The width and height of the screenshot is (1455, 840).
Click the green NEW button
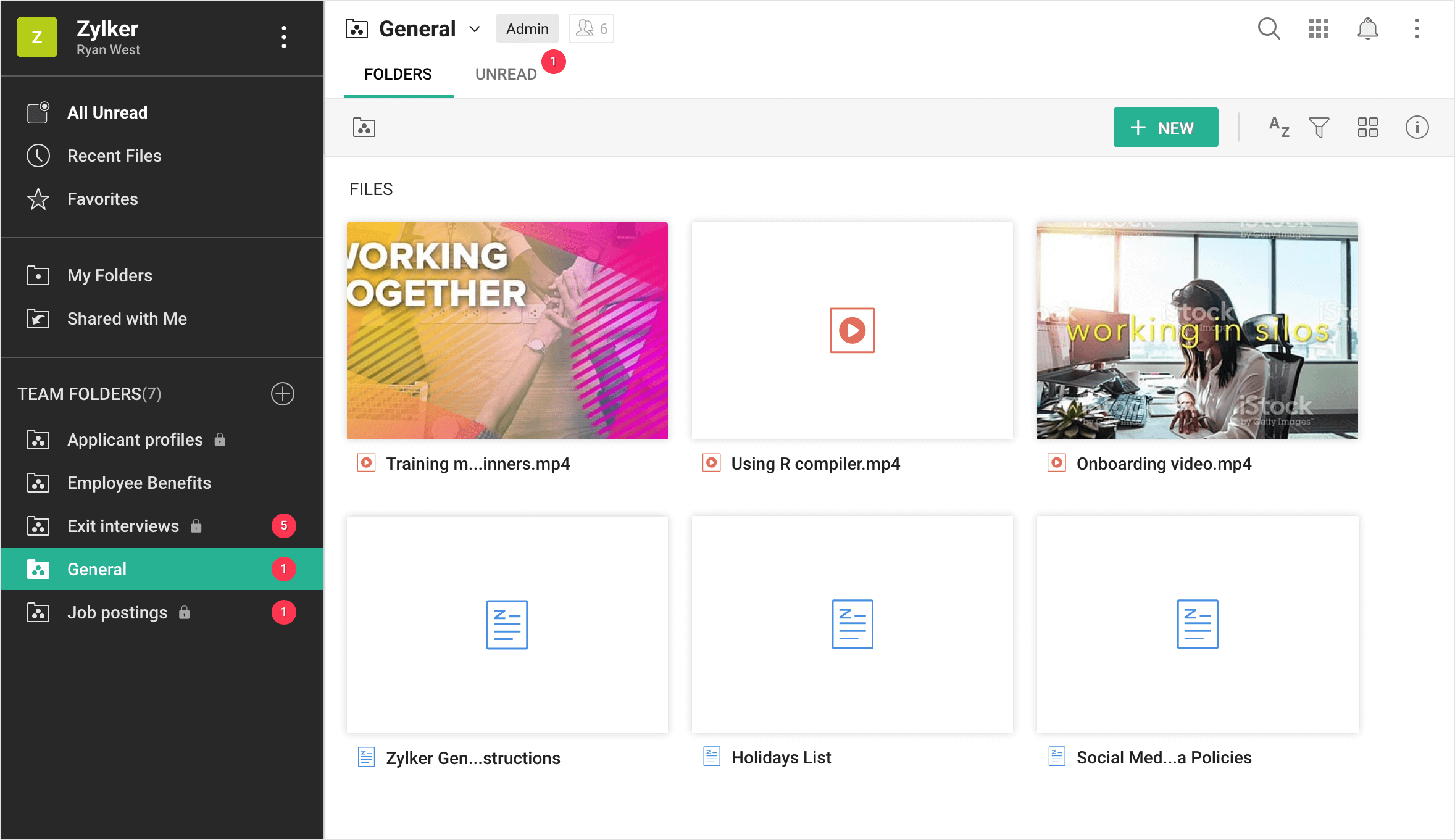tap(1165, 127)
